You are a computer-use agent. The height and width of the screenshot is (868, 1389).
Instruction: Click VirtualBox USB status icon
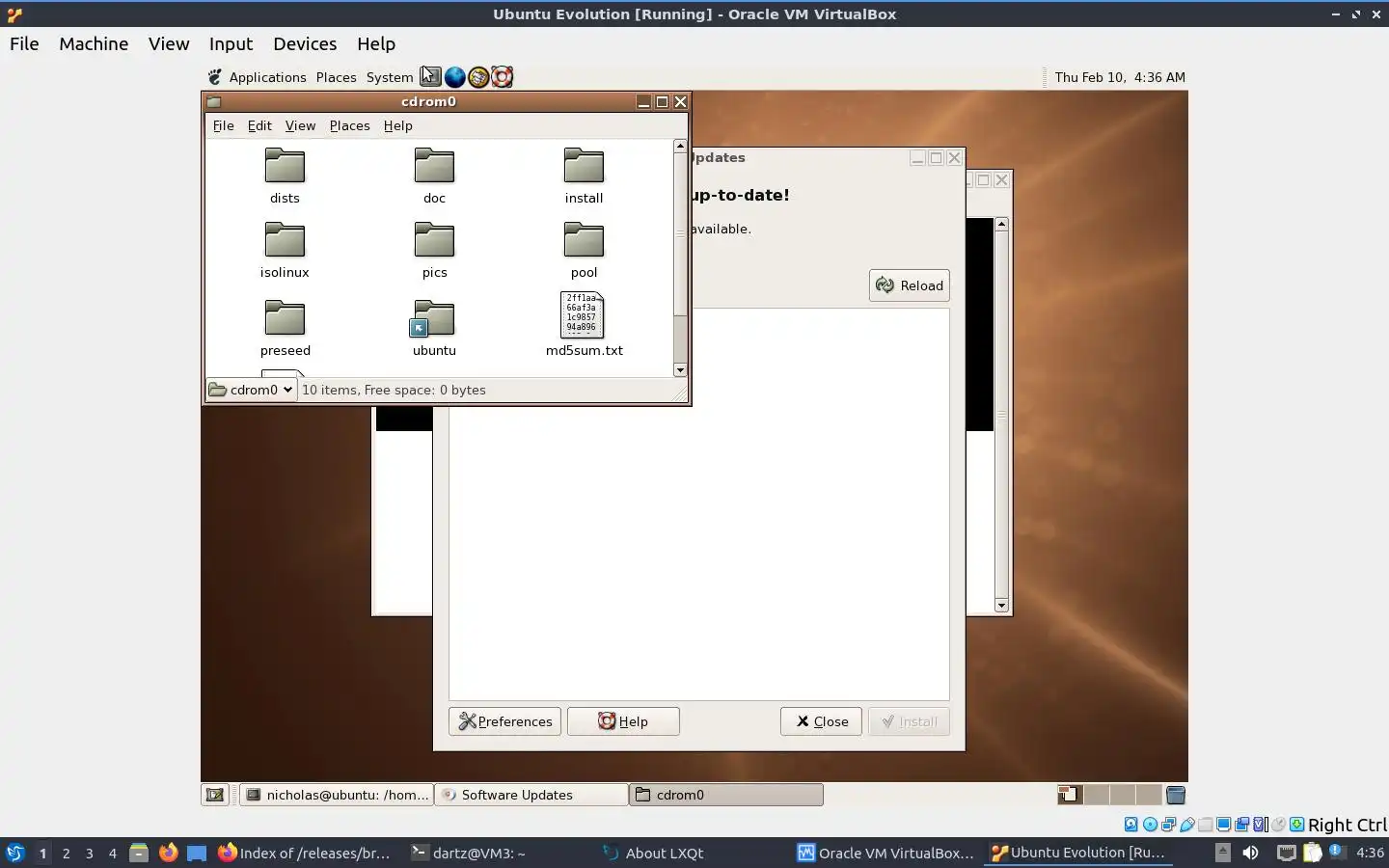click(1187, 825)
